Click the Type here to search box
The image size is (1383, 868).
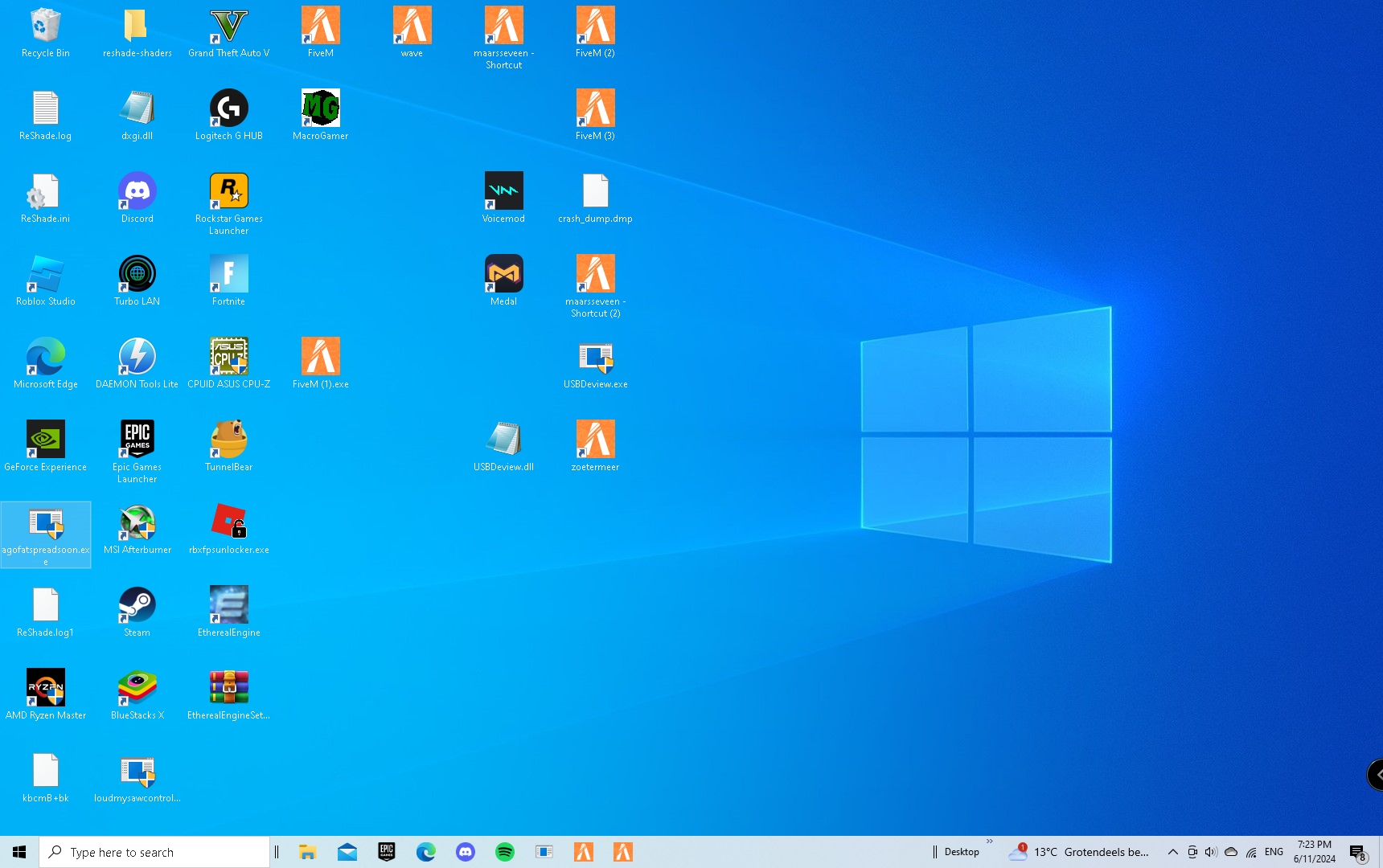pos(154,852)
